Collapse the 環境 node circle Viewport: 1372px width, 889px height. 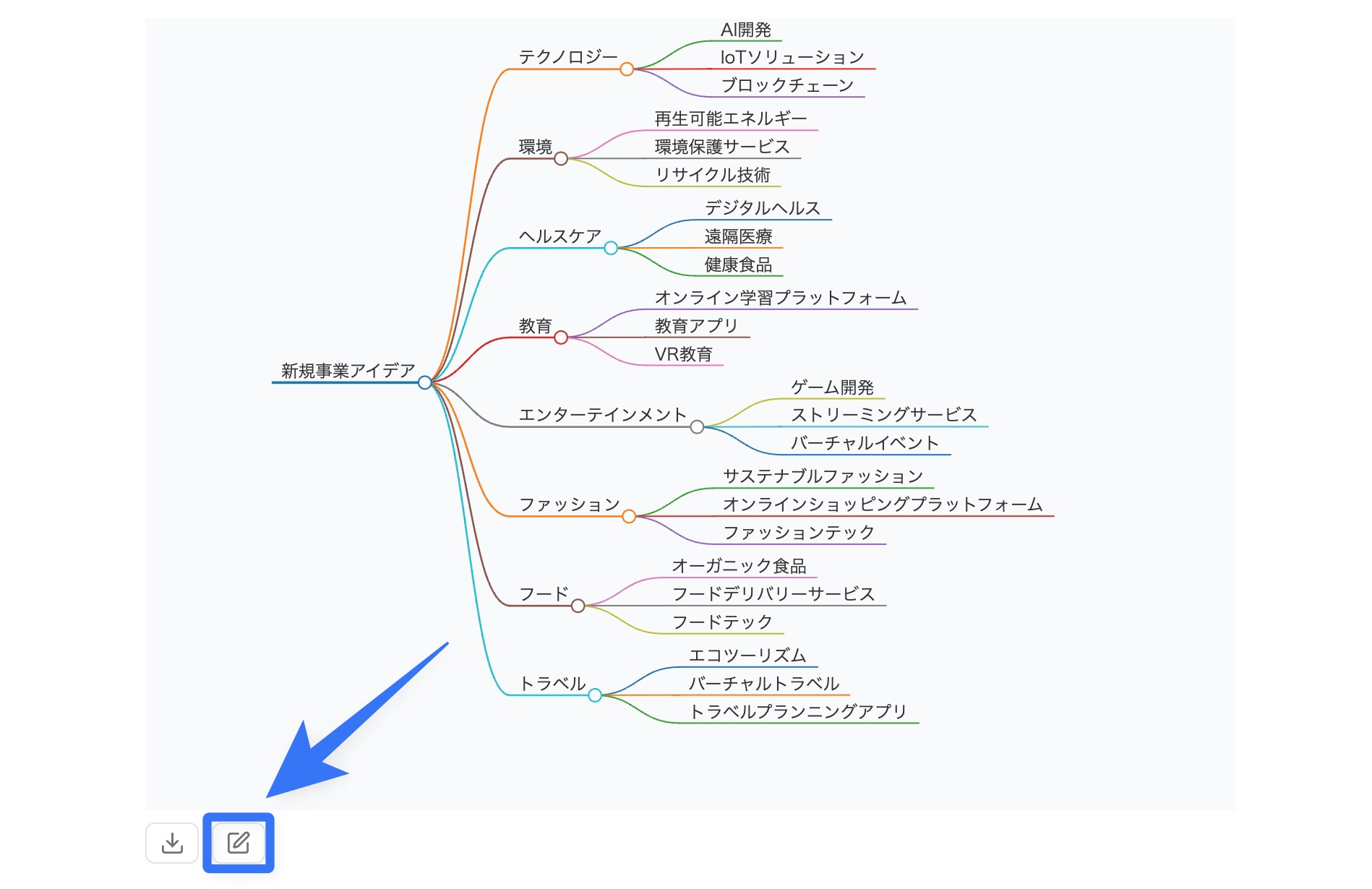tap(561, 158)
